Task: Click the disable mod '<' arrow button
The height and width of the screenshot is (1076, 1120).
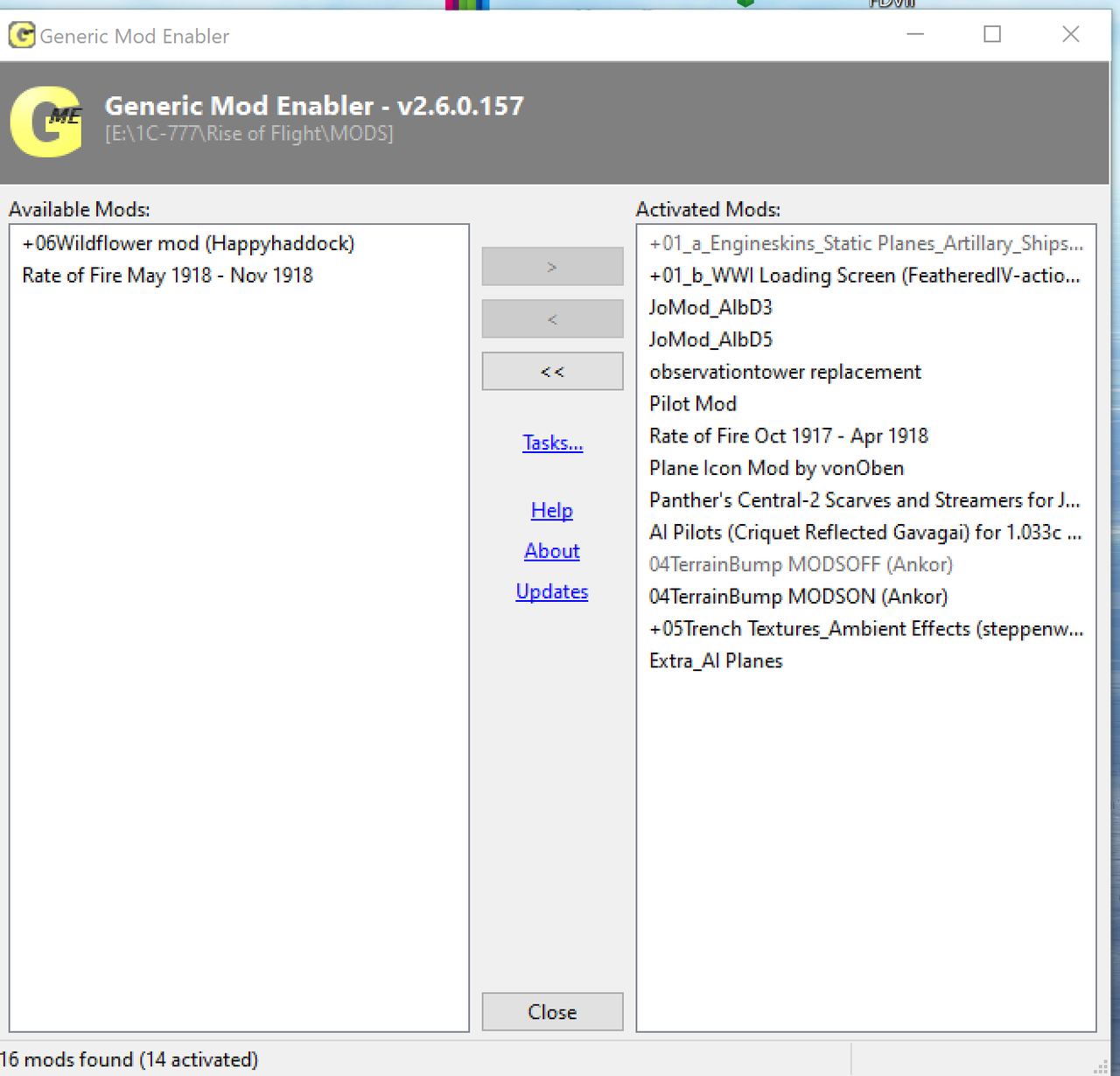Action: tap(552, 319)
